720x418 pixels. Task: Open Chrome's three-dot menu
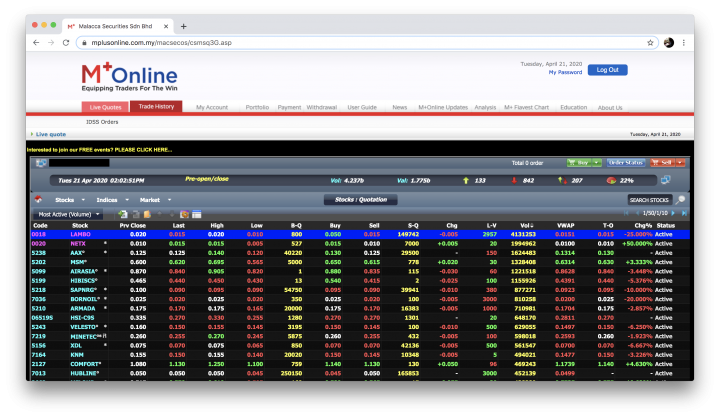[x=684, y=43]
